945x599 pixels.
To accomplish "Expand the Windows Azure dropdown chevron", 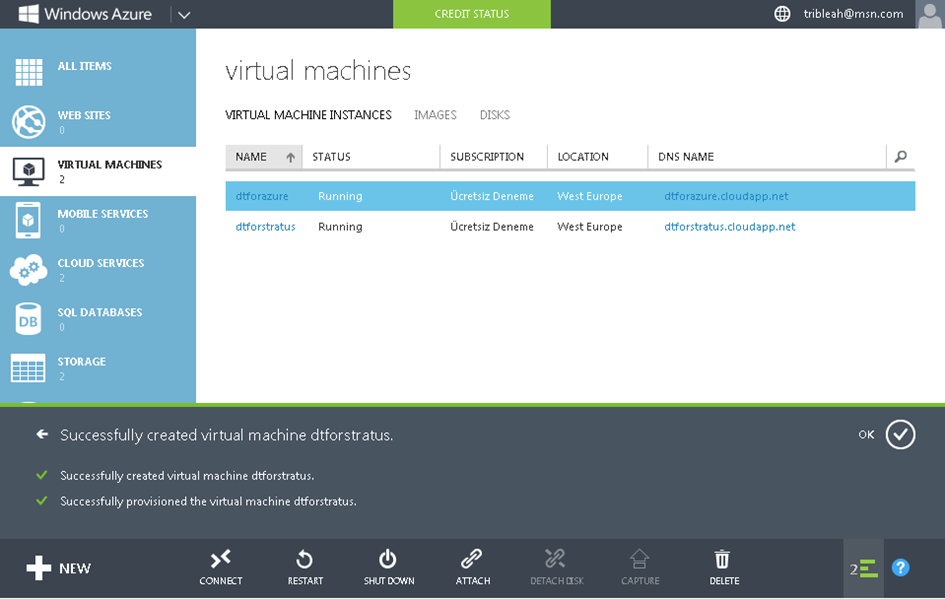I will point(184,14).
